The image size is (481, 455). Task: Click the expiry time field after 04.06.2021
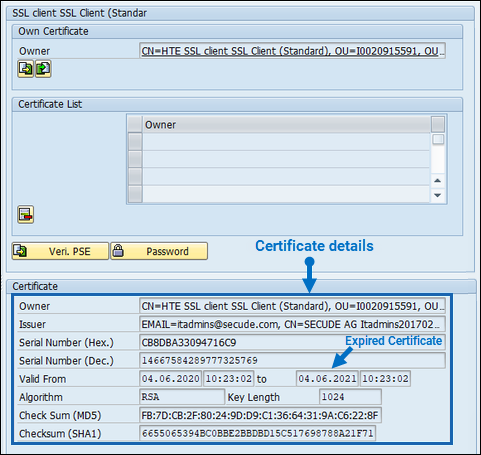pos(385,379)
